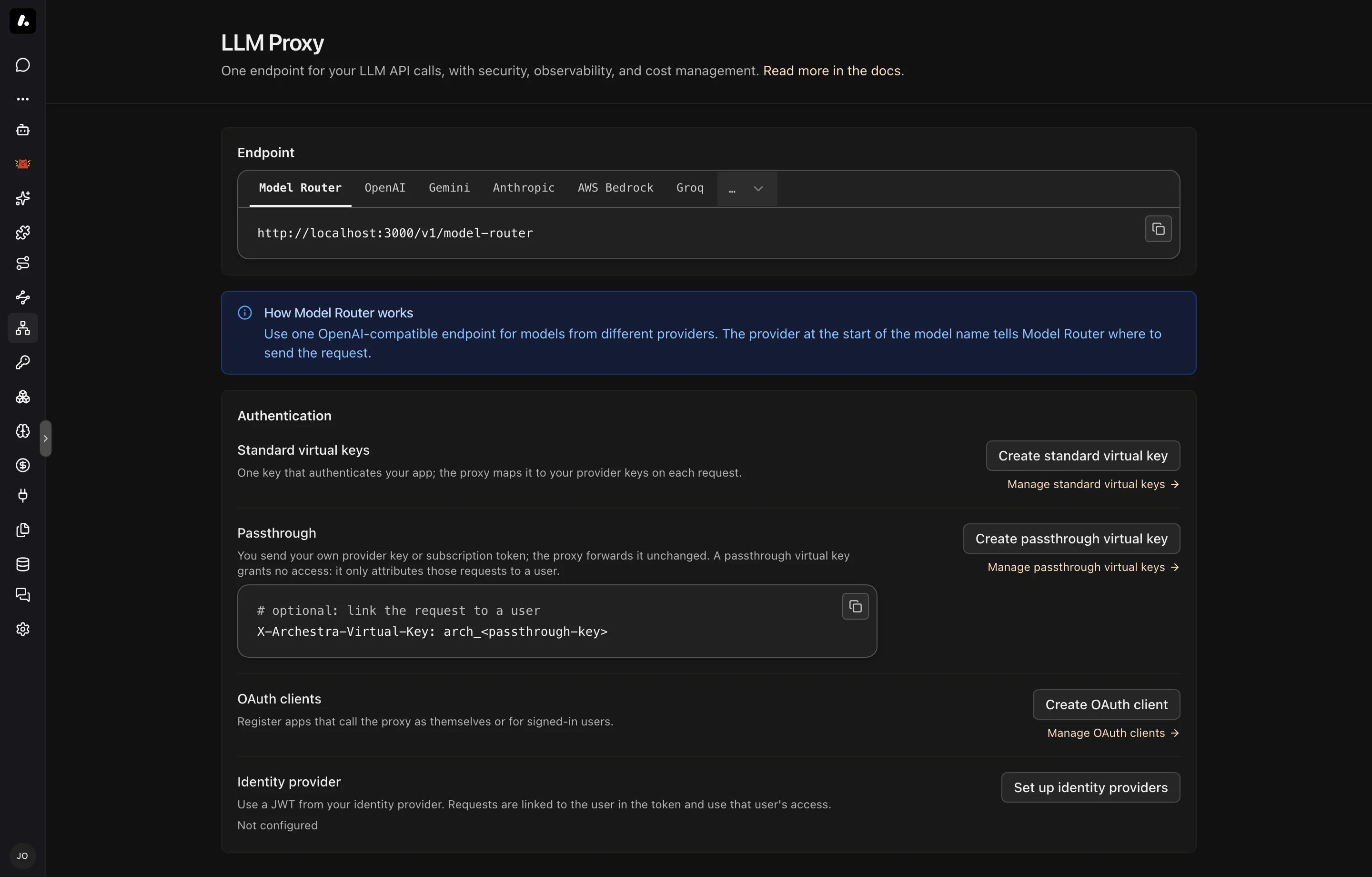
Task: Switch to the AWS Bedrock tab
Action: click(x=615, y=188)
